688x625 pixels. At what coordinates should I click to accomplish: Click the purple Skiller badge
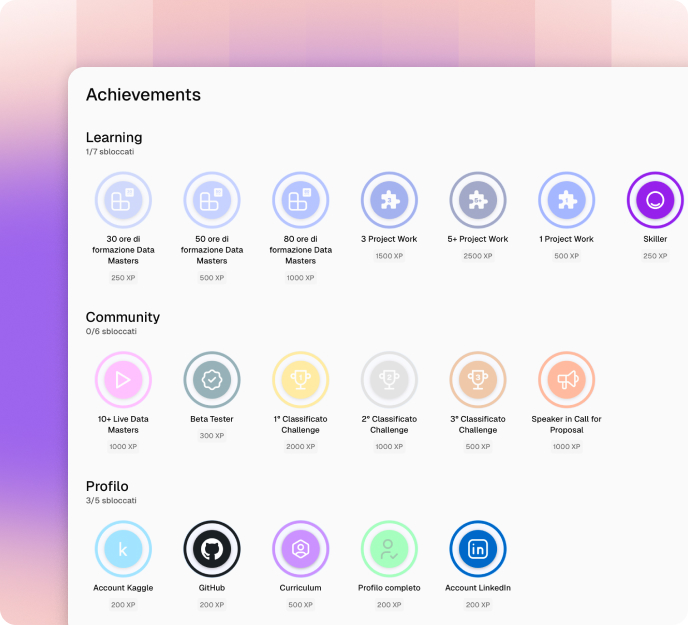click(655, 200)
